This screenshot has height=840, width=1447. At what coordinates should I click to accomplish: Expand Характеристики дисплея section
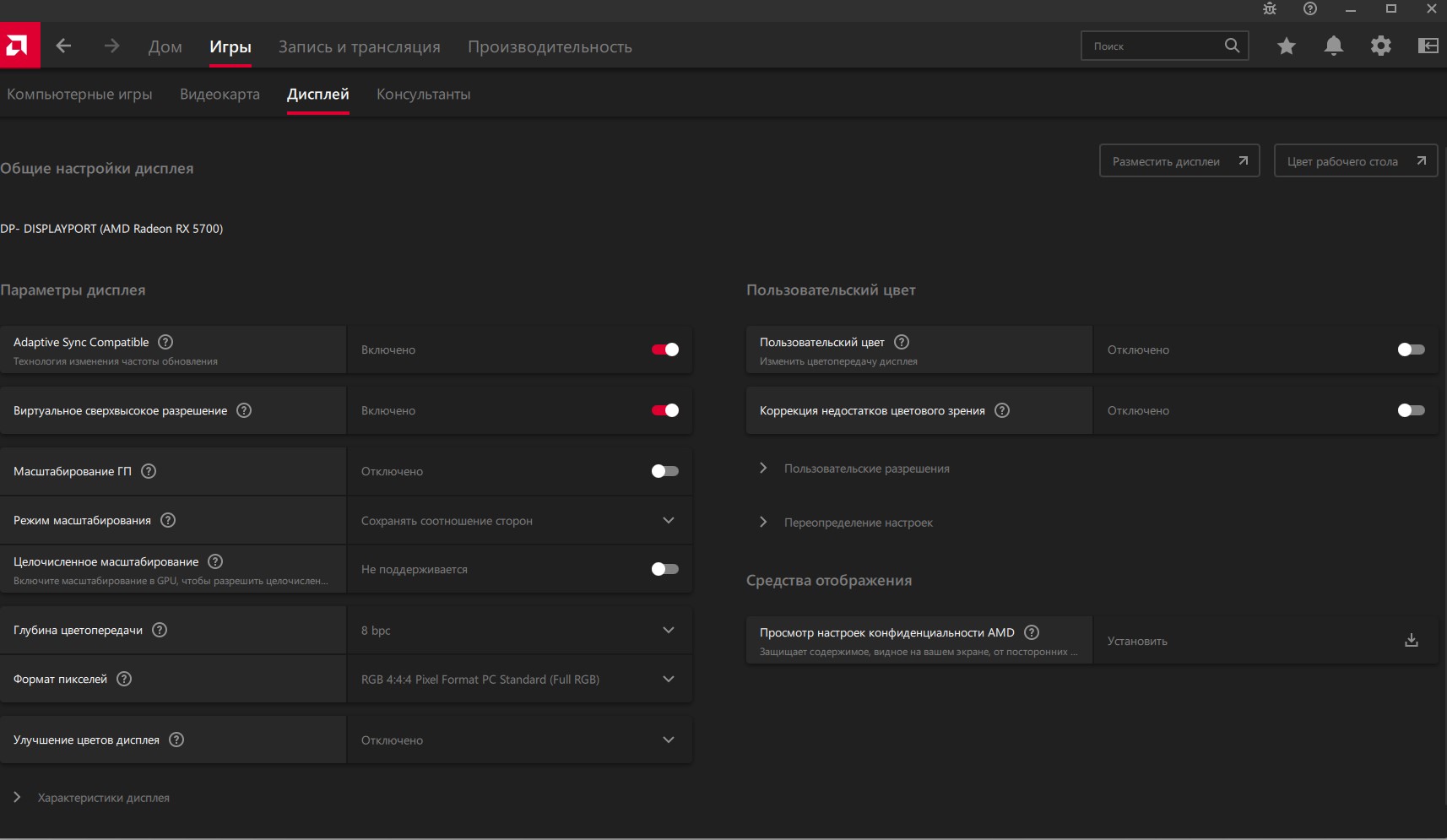click(x=103, y=798)
